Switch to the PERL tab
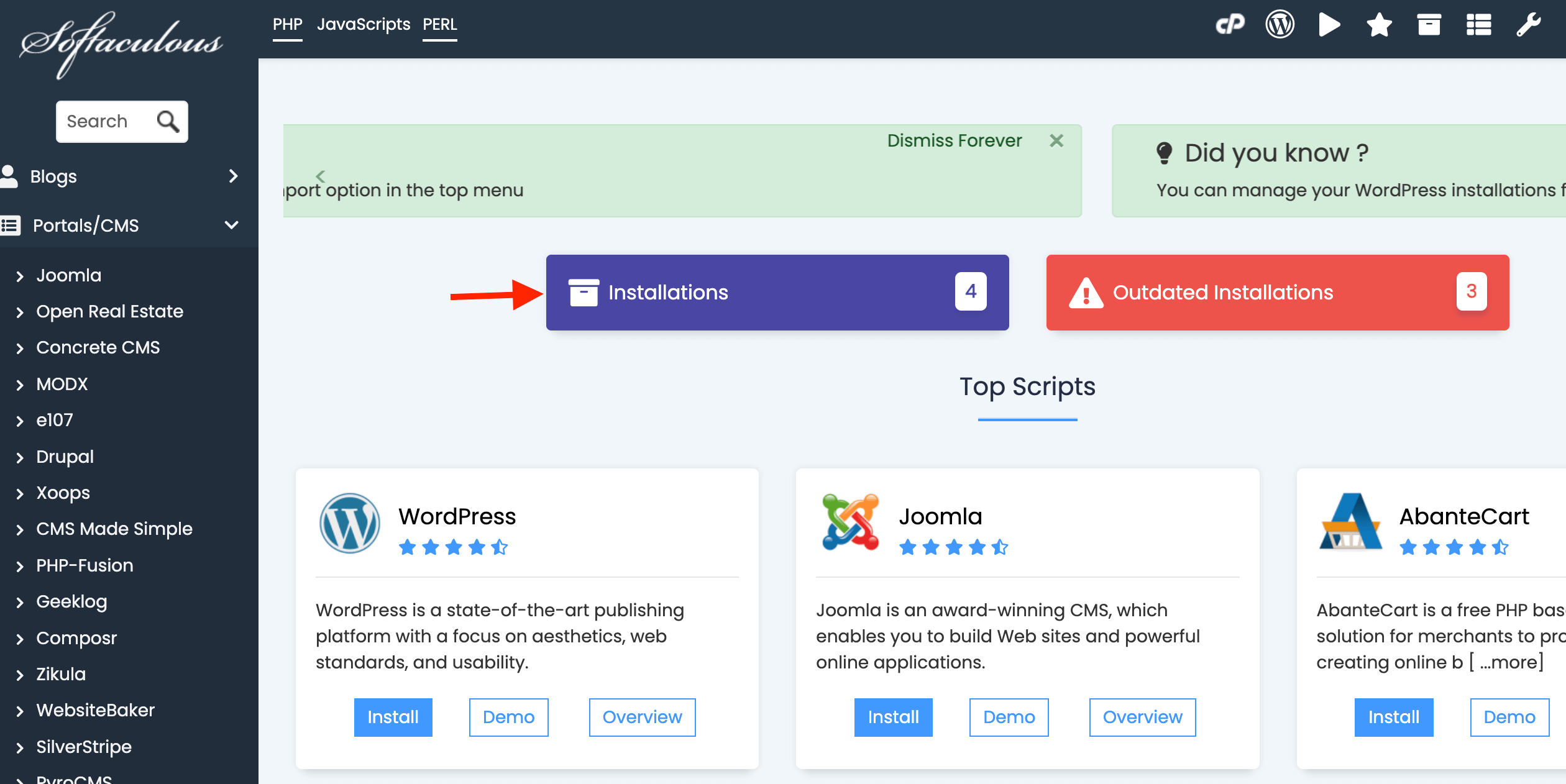This screenshot has height=784, width=1566. coord(439,25)
